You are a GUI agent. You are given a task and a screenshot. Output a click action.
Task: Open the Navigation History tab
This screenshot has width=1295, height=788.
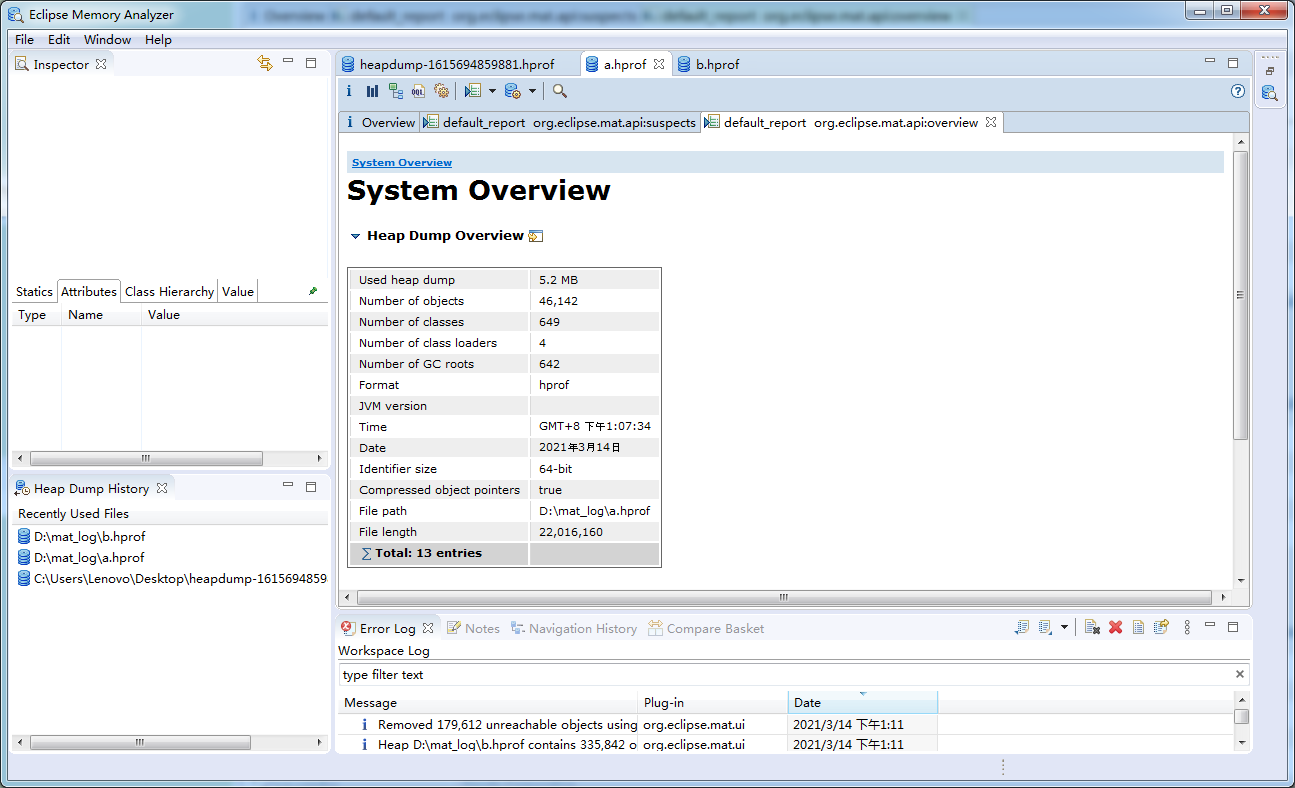tap(574, 628)
